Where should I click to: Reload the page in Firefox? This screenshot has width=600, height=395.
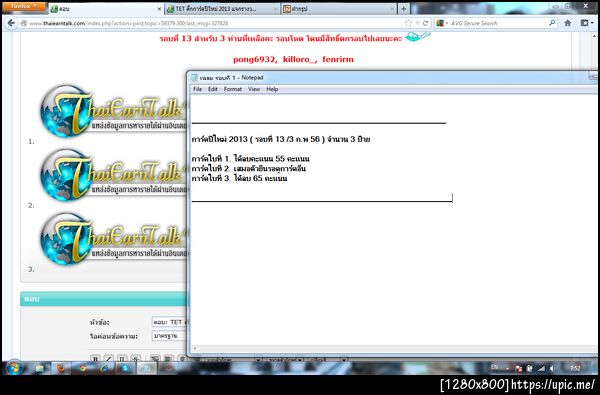click(425, 23)
